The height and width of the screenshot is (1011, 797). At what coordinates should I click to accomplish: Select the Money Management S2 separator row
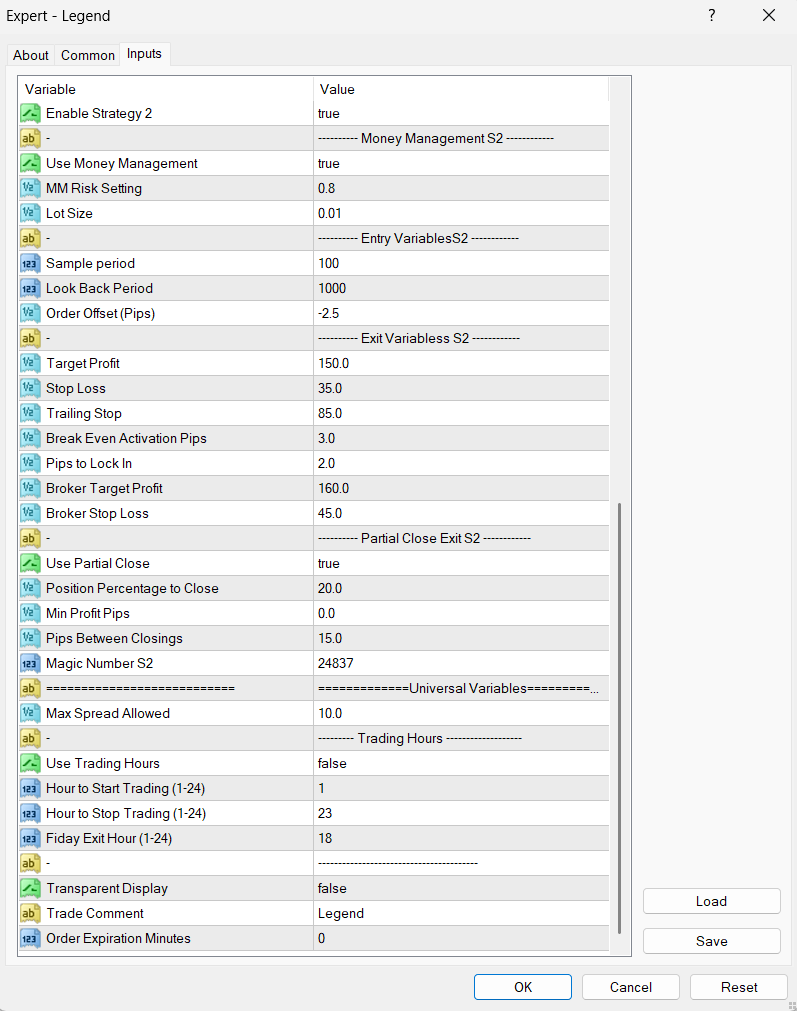pos(313,139)
